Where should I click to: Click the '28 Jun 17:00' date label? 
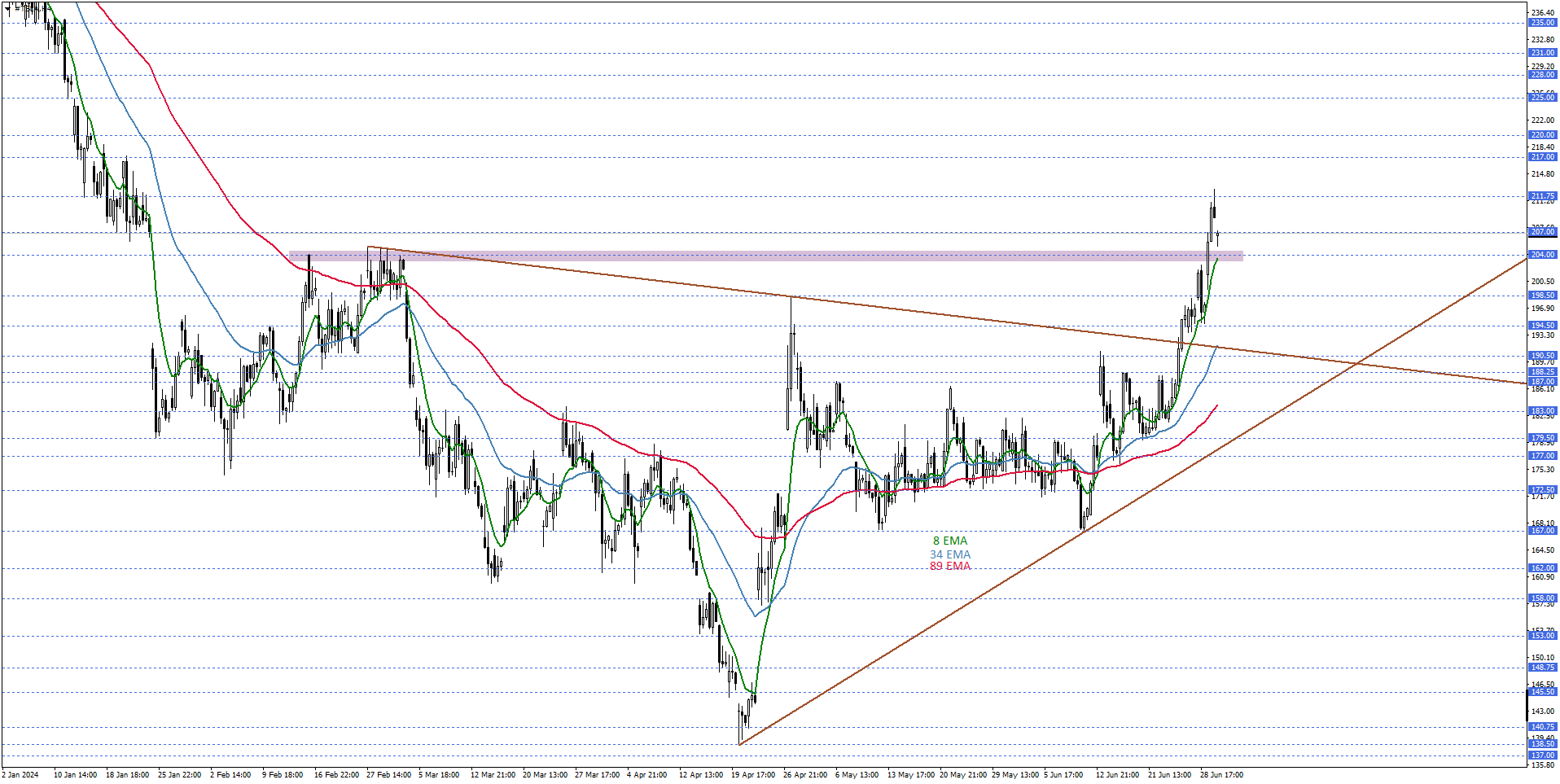coord(1221,775)
